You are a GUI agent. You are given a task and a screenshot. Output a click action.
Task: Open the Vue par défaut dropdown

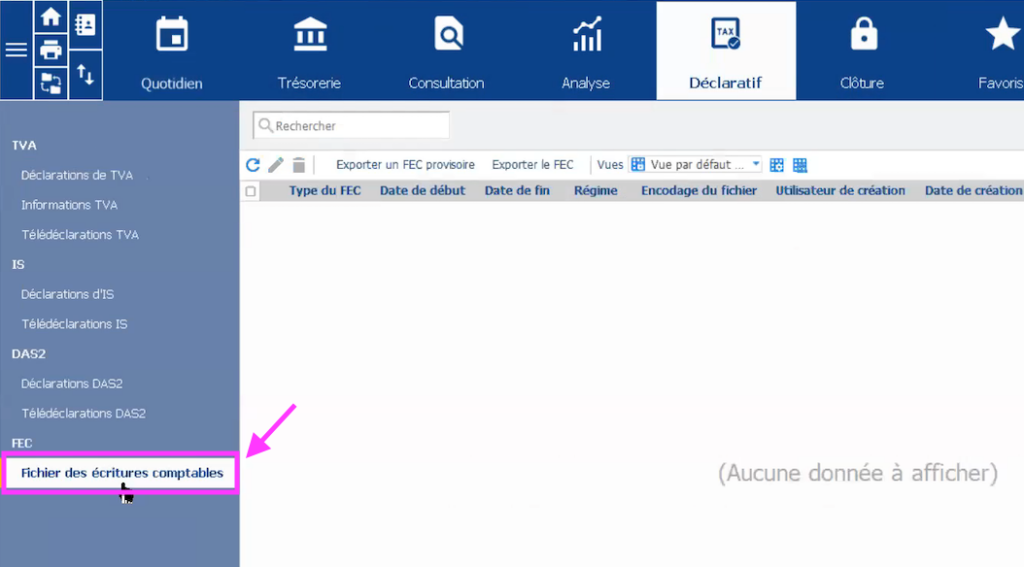tap(696, 165)
